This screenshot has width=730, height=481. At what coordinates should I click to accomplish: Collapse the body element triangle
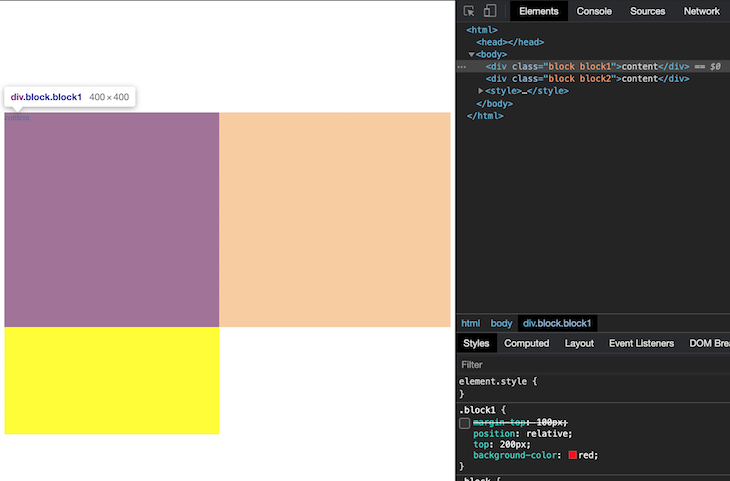(x=471, y=54)
